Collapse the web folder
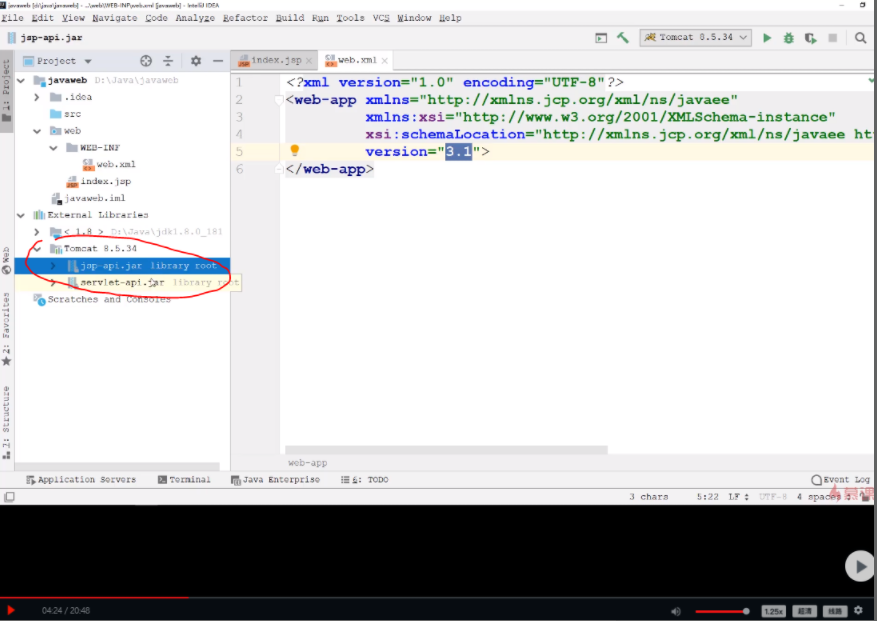 point(37,131)
